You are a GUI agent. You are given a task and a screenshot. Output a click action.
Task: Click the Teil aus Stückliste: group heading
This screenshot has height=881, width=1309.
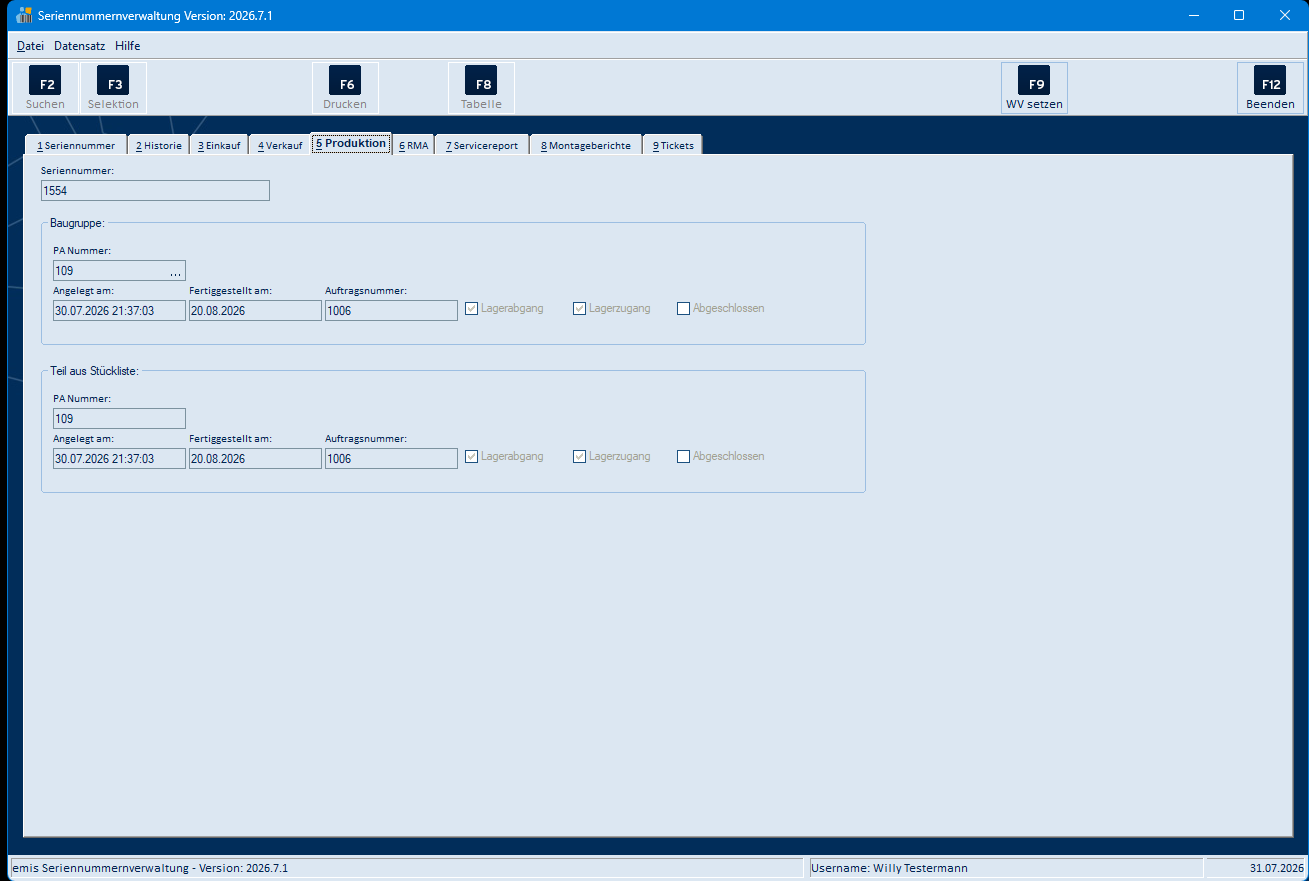[94, 371]
